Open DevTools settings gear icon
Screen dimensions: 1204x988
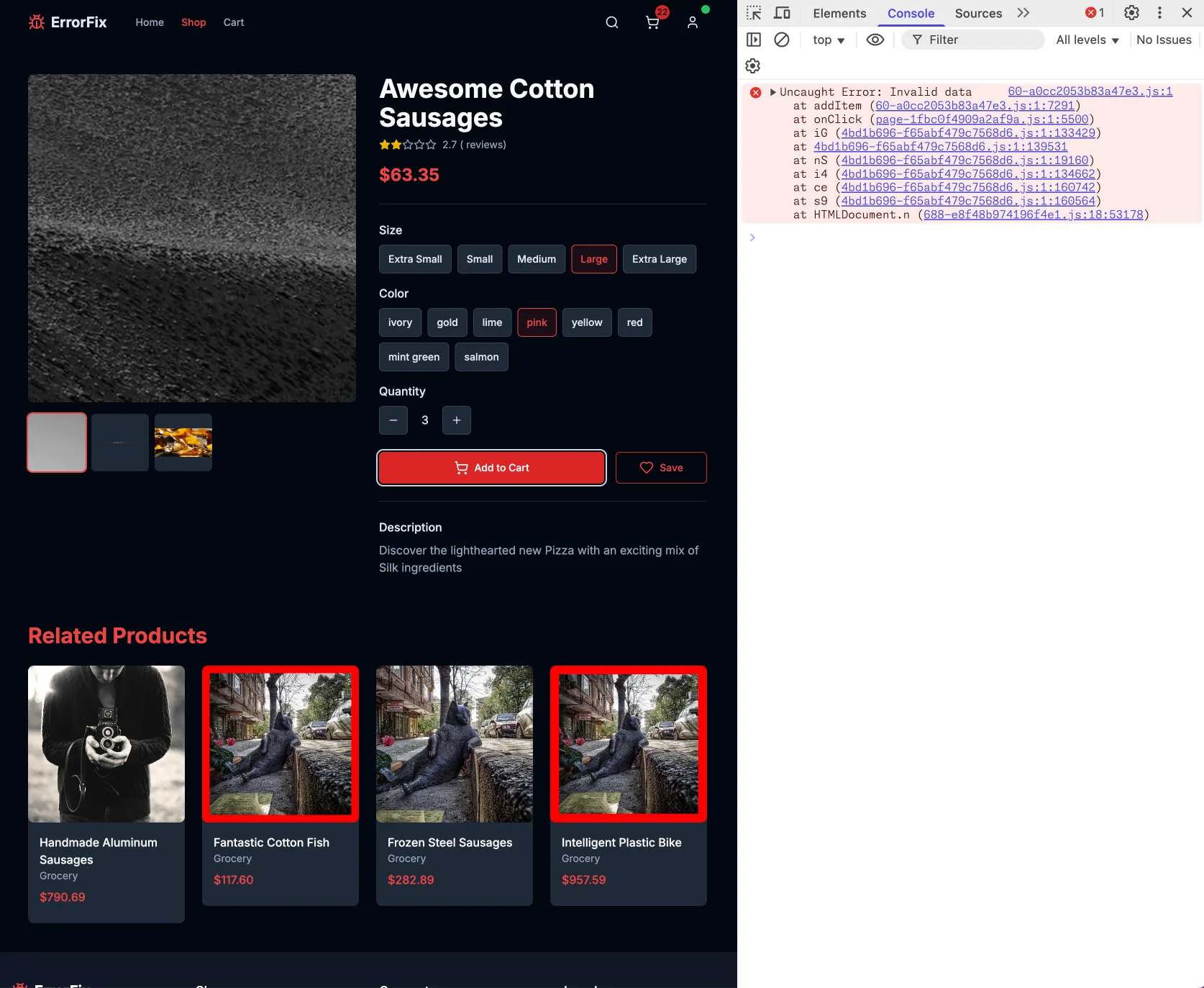(1131, 13)
